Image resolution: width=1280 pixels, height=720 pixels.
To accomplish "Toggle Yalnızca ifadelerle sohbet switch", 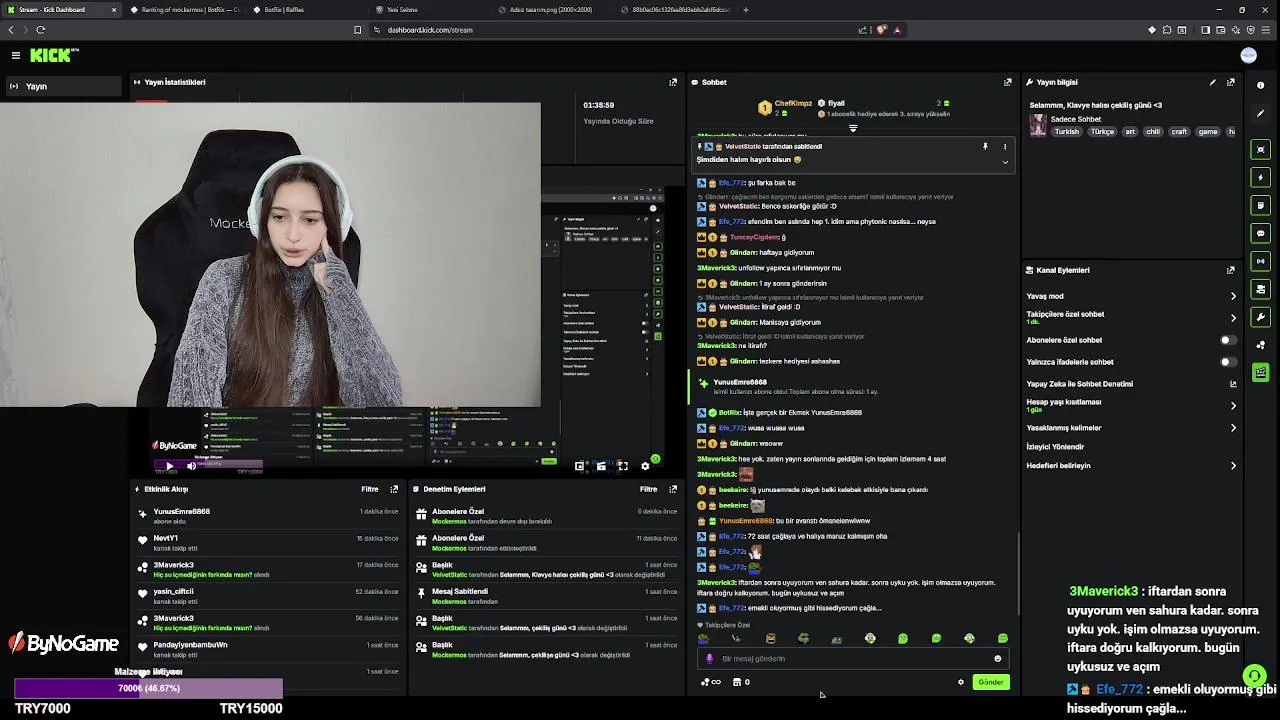I will tap(1227, 362).
